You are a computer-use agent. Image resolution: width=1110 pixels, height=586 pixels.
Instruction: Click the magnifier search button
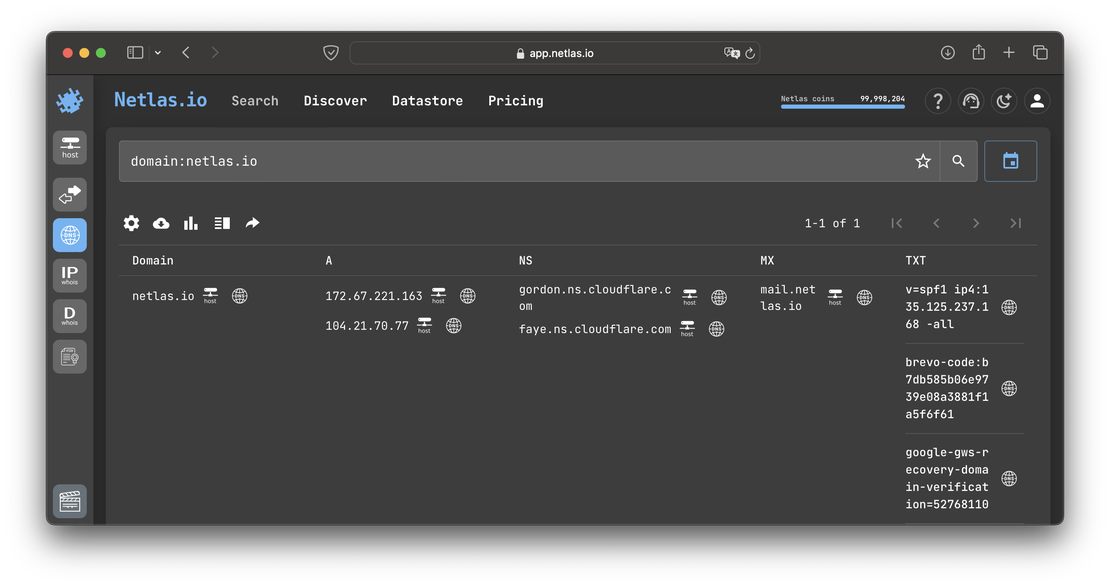[x=958, y=161]
